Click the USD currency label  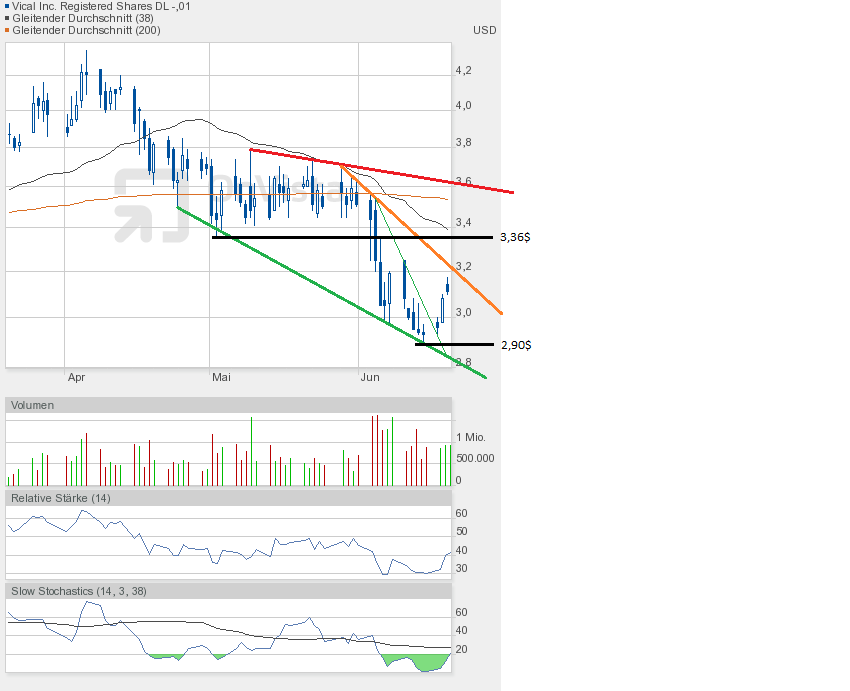tap(484, 30)
